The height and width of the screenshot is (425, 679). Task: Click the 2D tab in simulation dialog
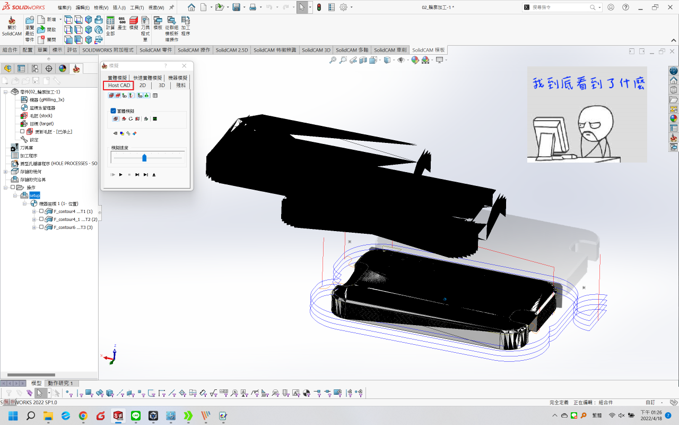(142, 86)
